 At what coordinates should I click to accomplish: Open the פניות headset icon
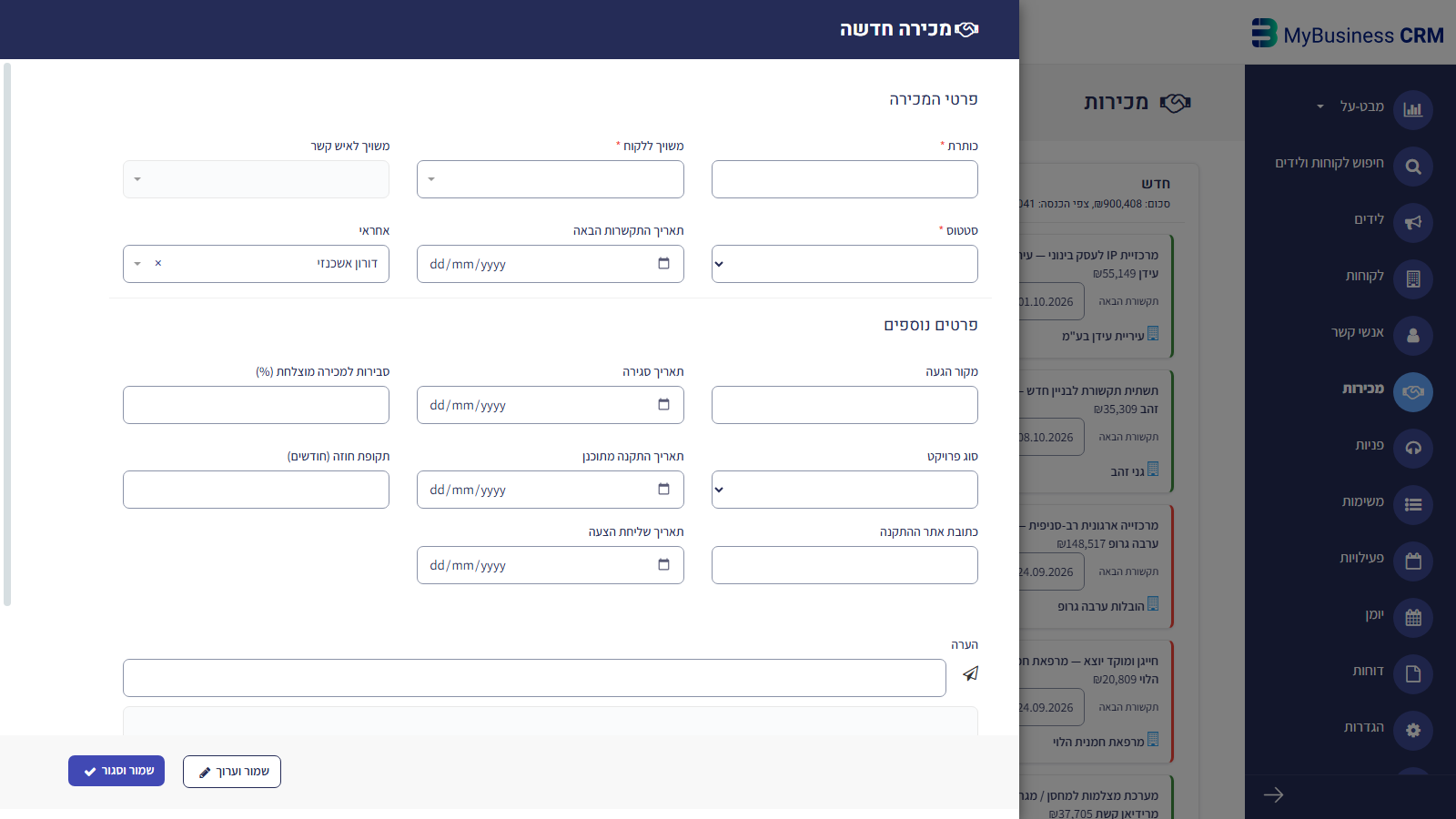pos(1412,449)
